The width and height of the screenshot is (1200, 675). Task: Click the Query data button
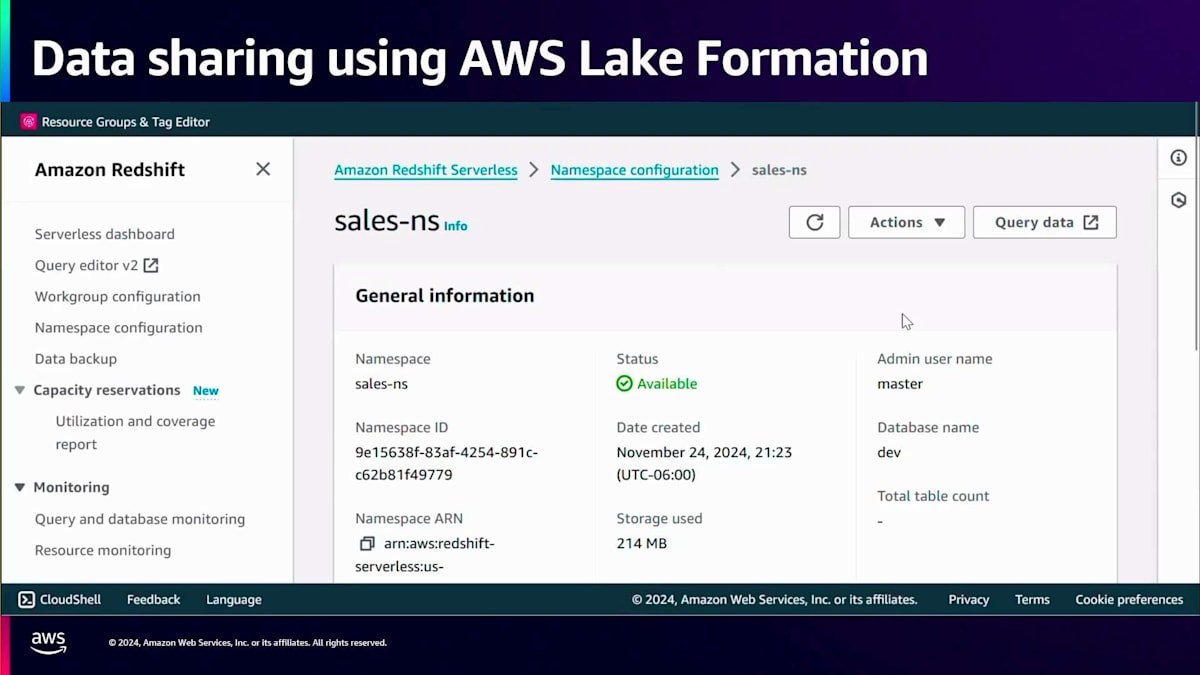[1044, 222]
